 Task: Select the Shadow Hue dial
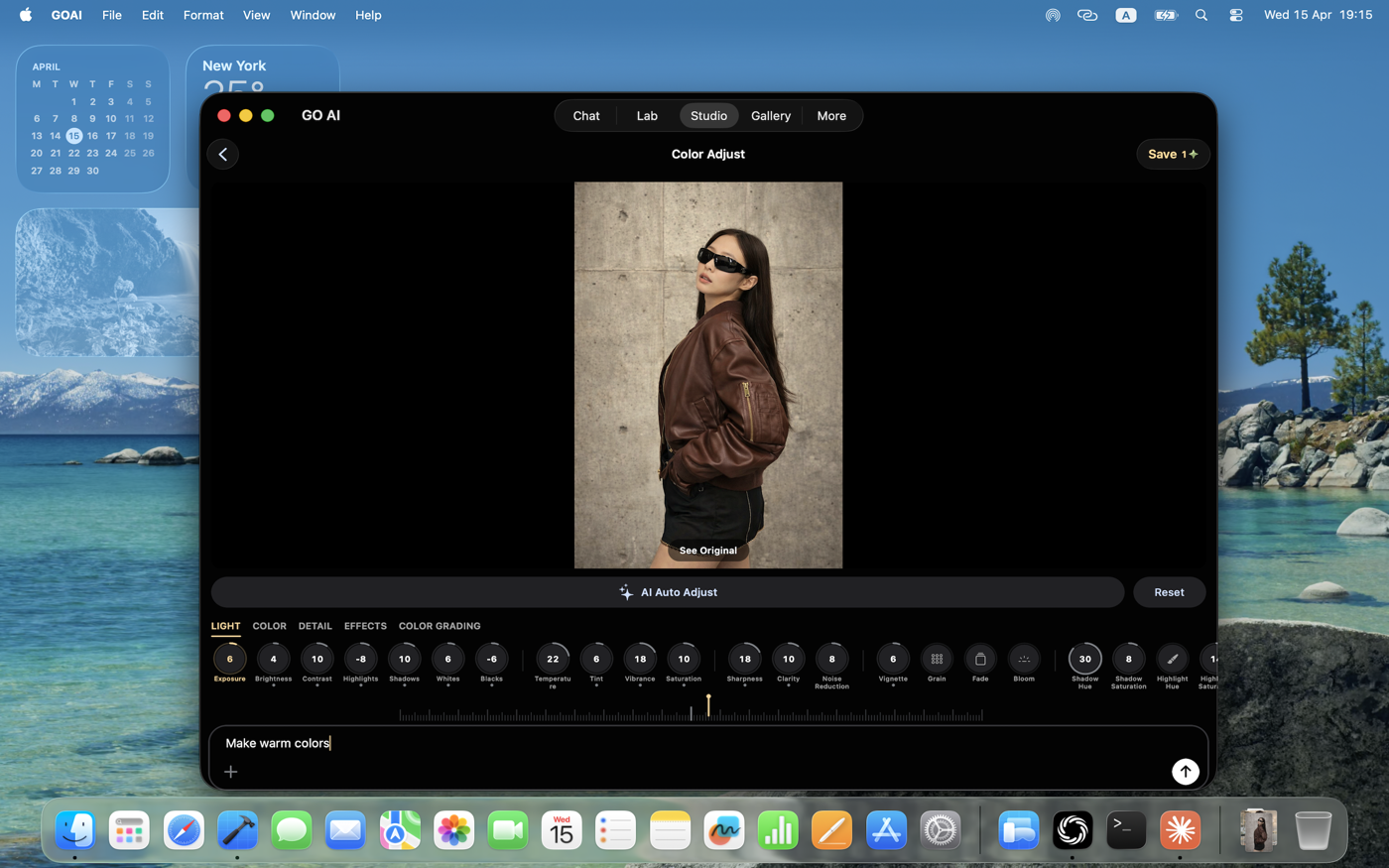point(1084,659)
